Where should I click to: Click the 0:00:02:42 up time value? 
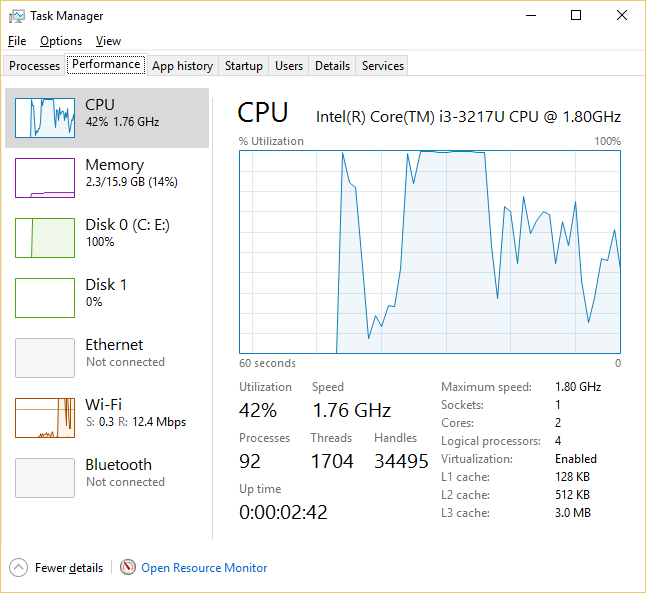click(x=283, y=512)
